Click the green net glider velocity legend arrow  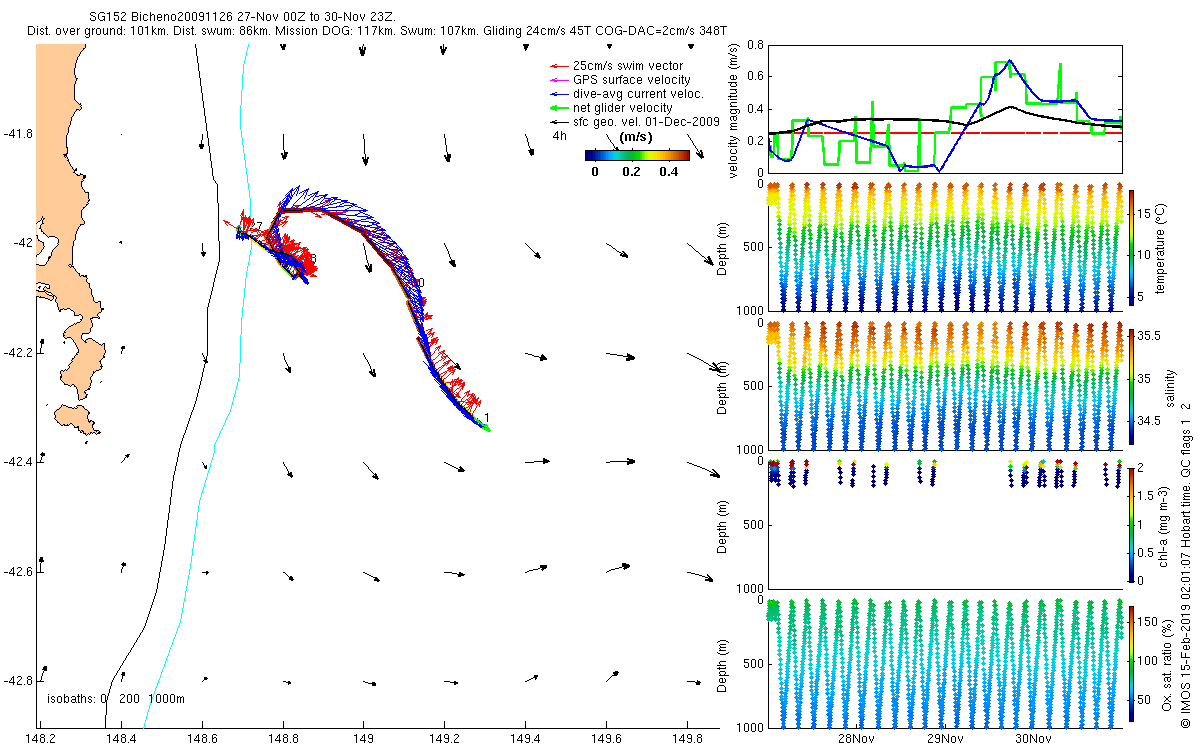[558, 108]
